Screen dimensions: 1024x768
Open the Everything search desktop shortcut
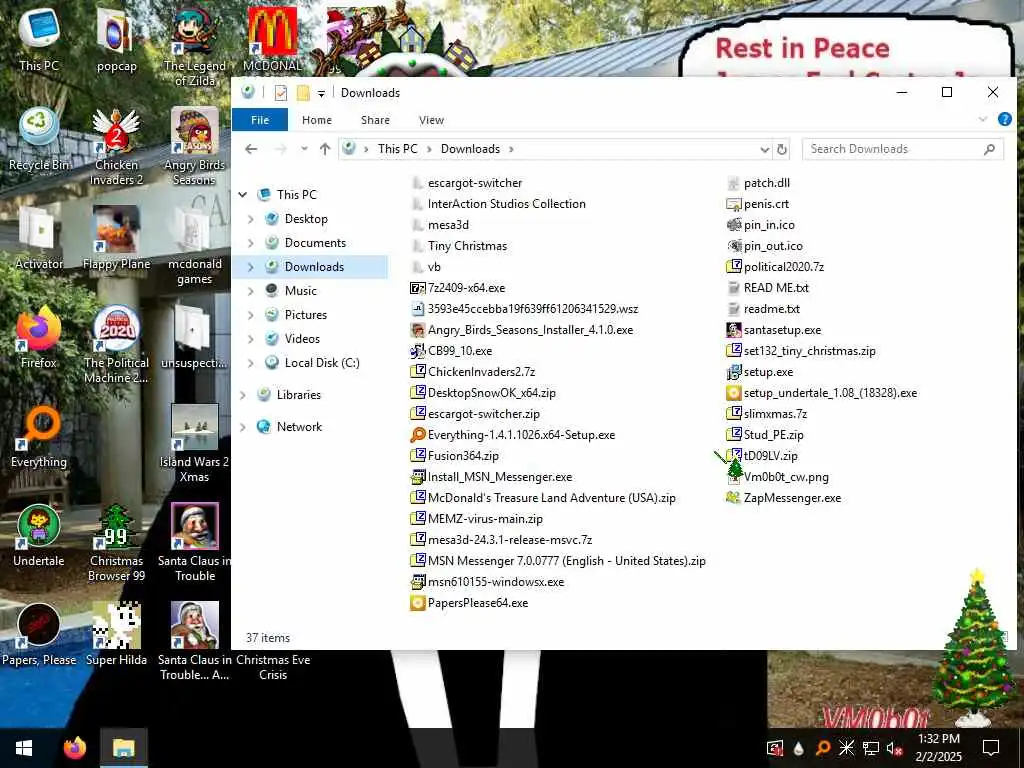coord(39,437)
